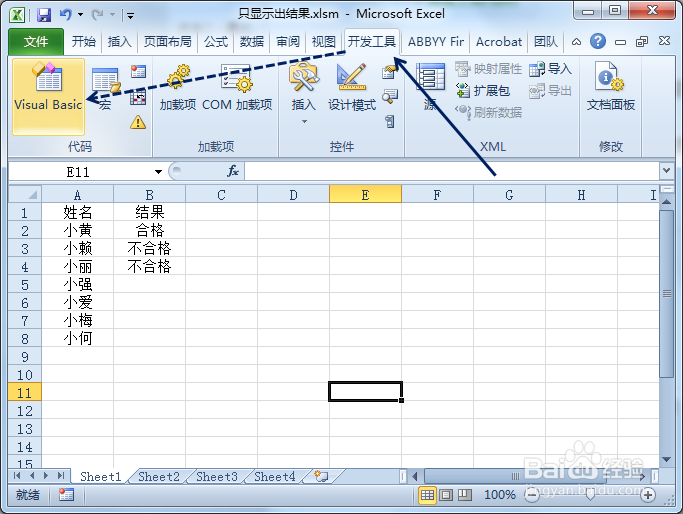
Task: Open the Visual Basic editor
Action: [x=48, y=97]
